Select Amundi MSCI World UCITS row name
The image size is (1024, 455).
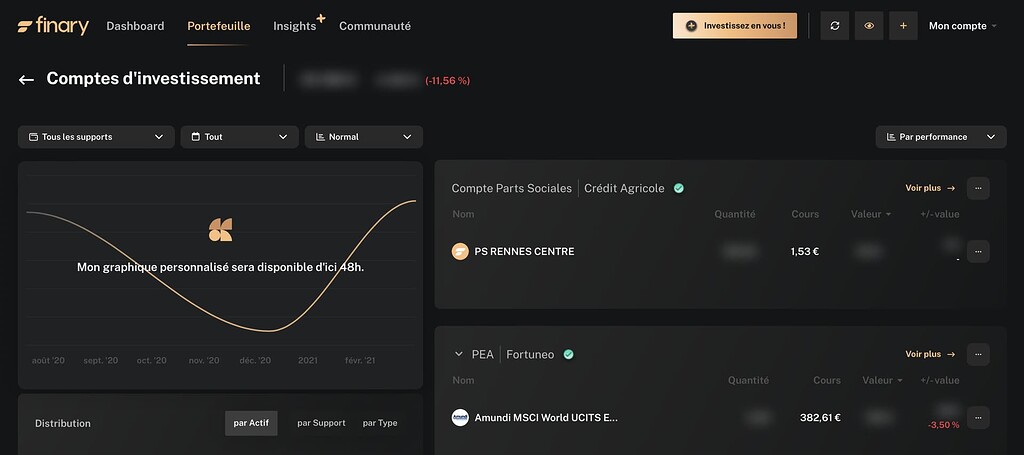[546, 418]
